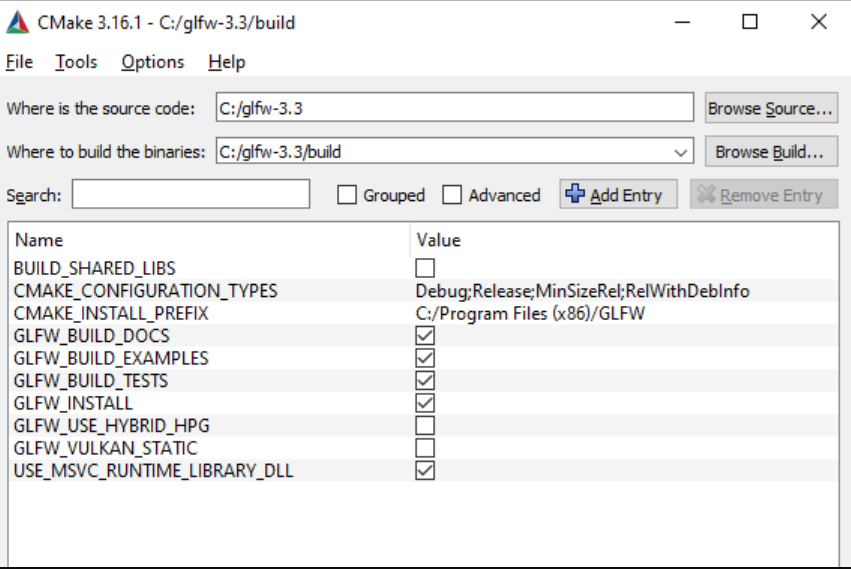Toggle the BUILD_SHARED_LIBS checkbox
This screenshot has height=569, width=851.
(x=426, y=268)
